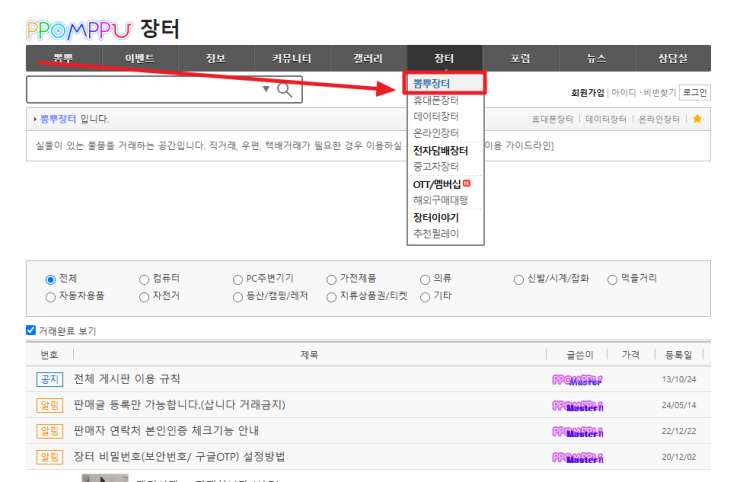Screen dimensions: 743x482
Task: Select the 기타 radio button
Action: 425,297
